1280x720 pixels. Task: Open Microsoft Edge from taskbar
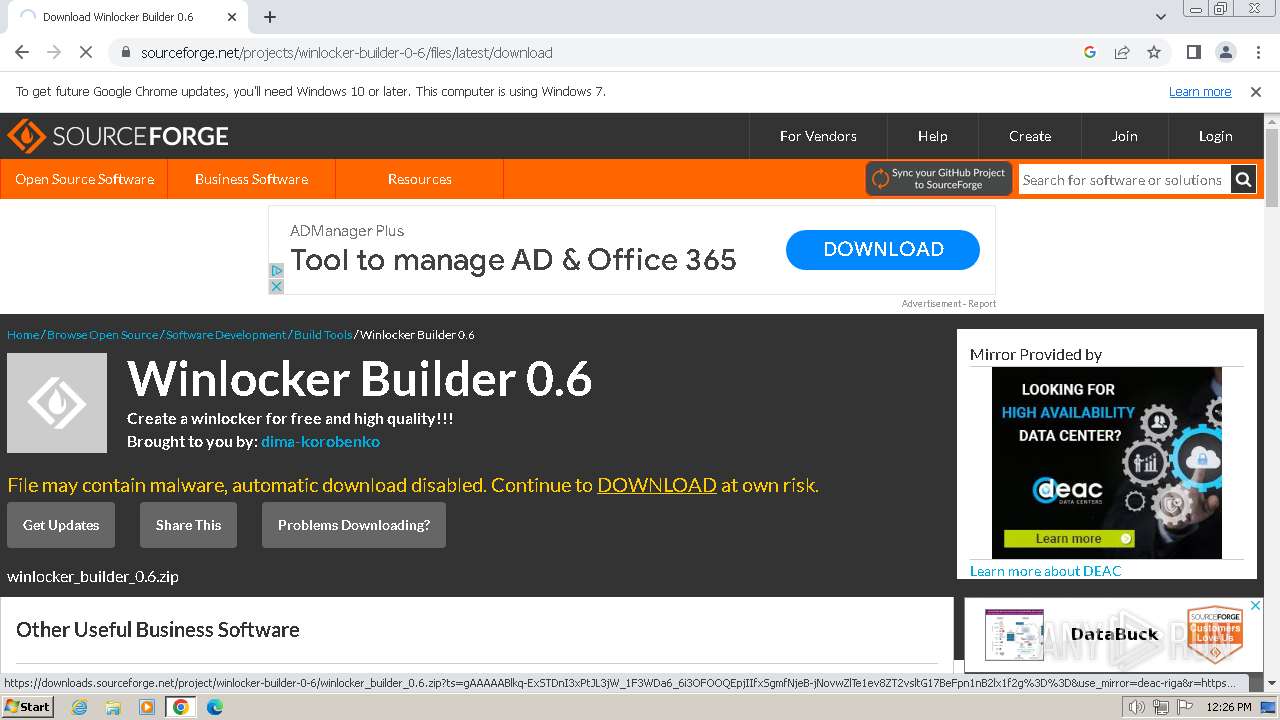tap(215, 707)
